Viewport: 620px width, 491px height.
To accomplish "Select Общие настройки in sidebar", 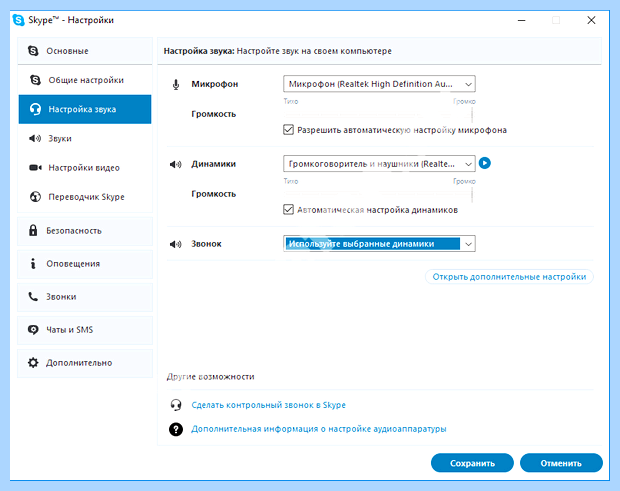I will (x=85, y=80).
